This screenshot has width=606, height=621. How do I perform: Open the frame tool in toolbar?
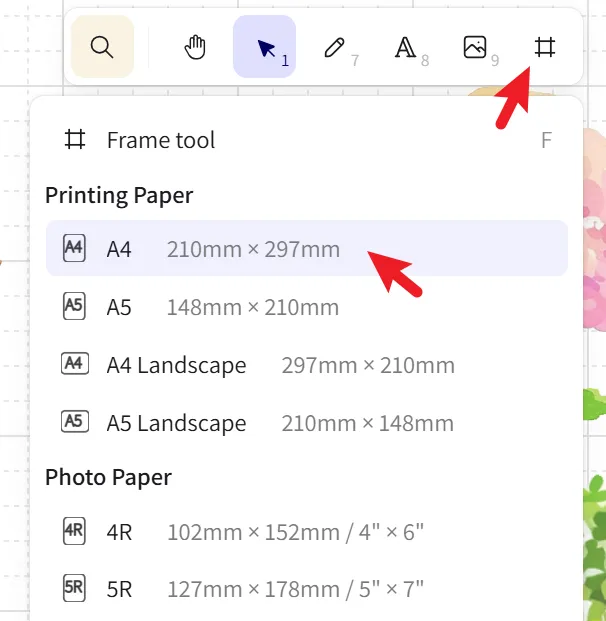point(545,47)
